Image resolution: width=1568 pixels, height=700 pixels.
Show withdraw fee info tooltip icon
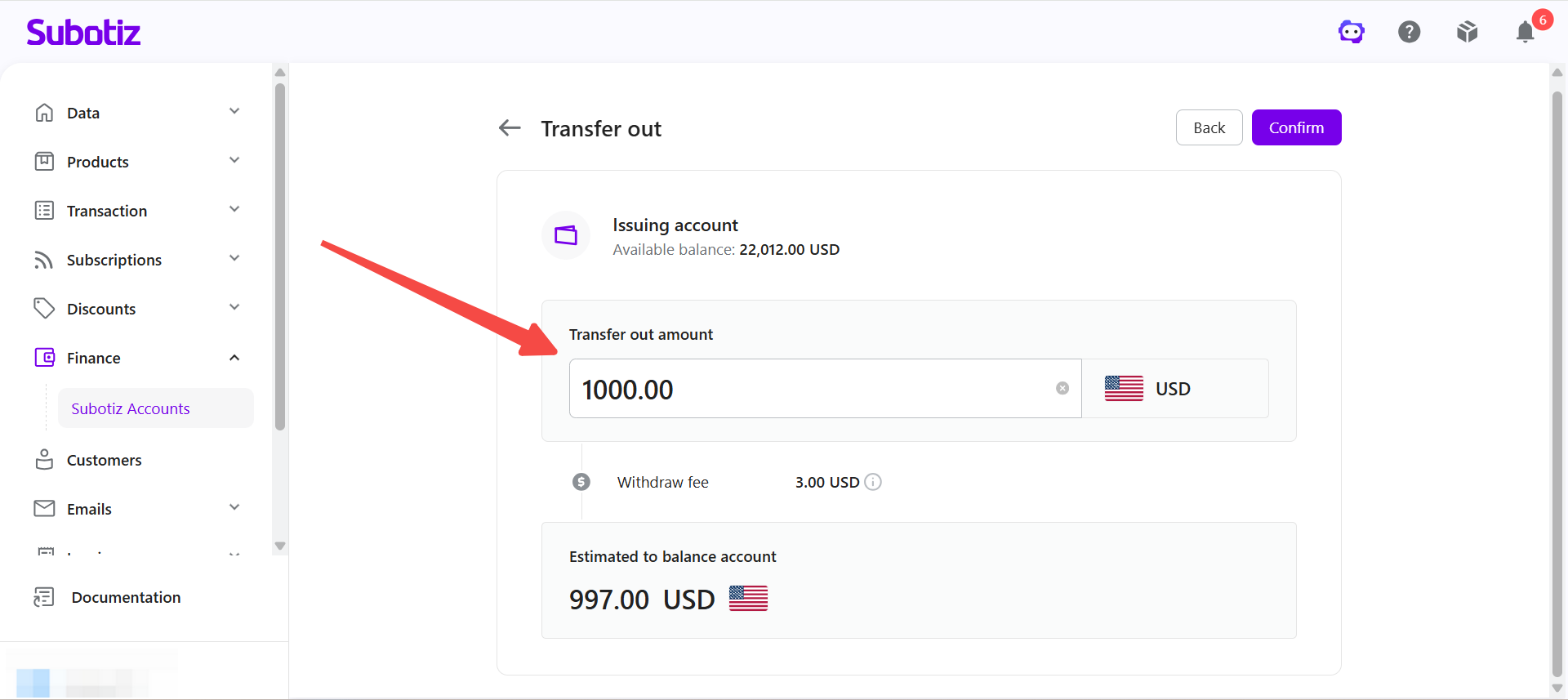[873, 482]
